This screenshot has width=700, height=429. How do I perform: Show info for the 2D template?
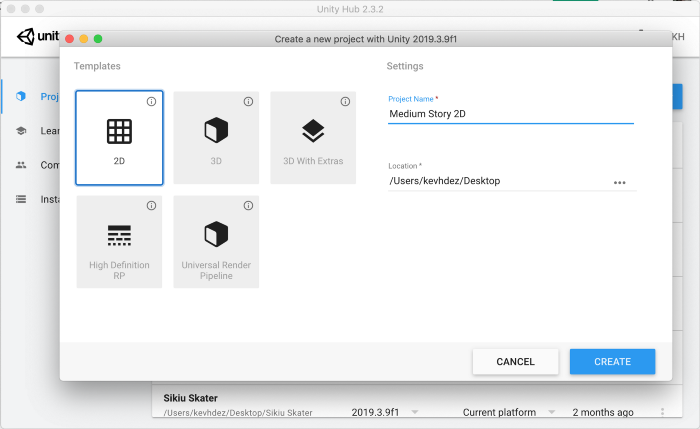click(x=151, y=102)
